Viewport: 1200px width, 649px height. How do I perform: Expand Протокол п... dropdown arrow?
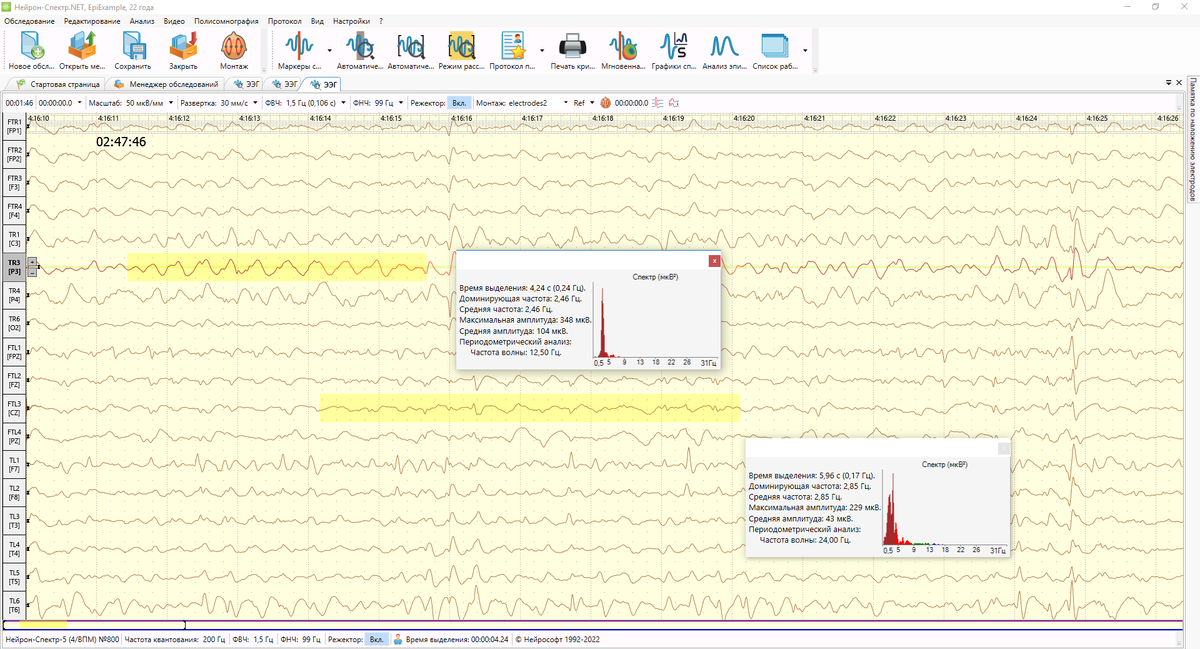(x=543, y=50)
